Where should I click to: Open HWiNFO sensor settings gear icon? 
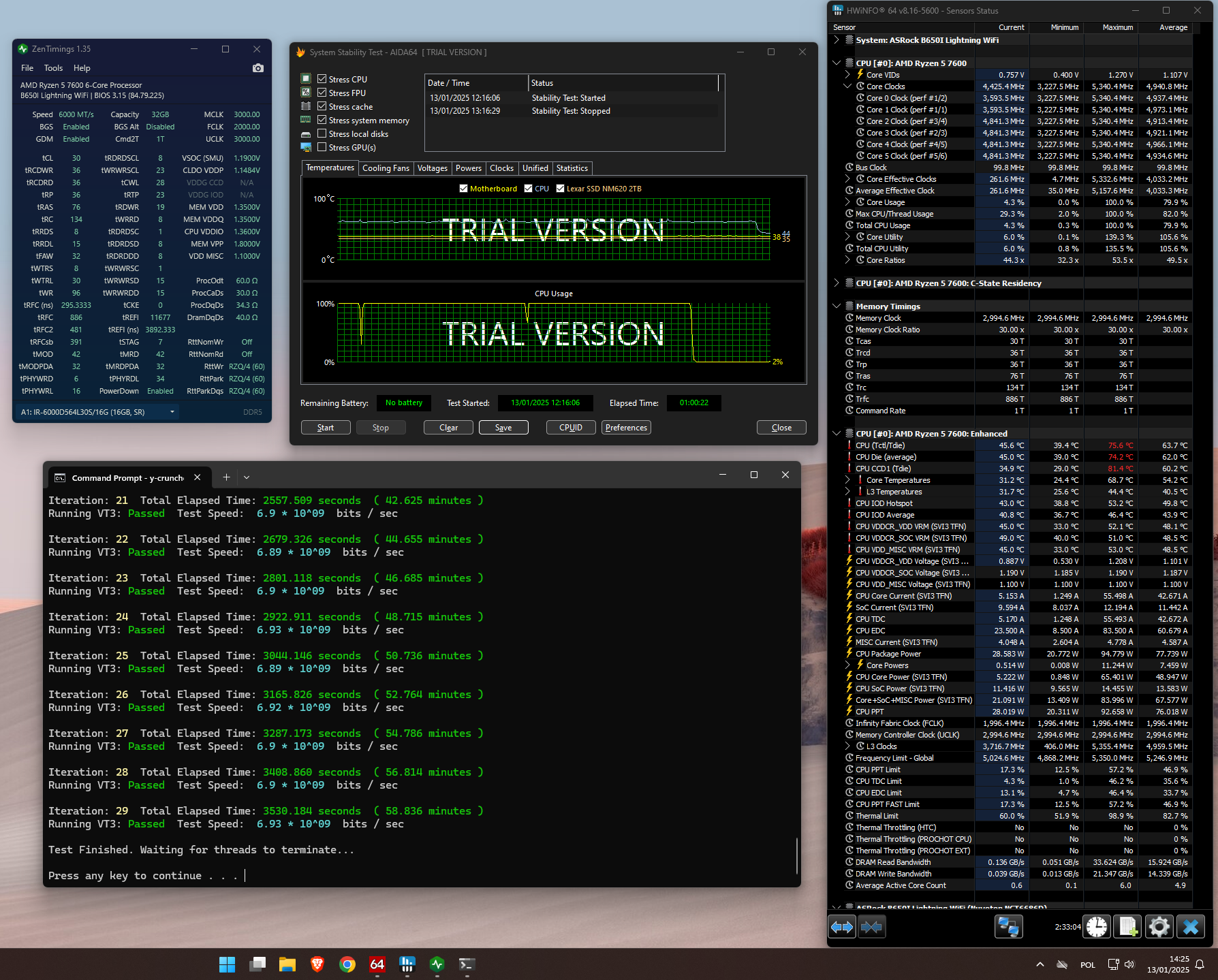[1159, 927]
